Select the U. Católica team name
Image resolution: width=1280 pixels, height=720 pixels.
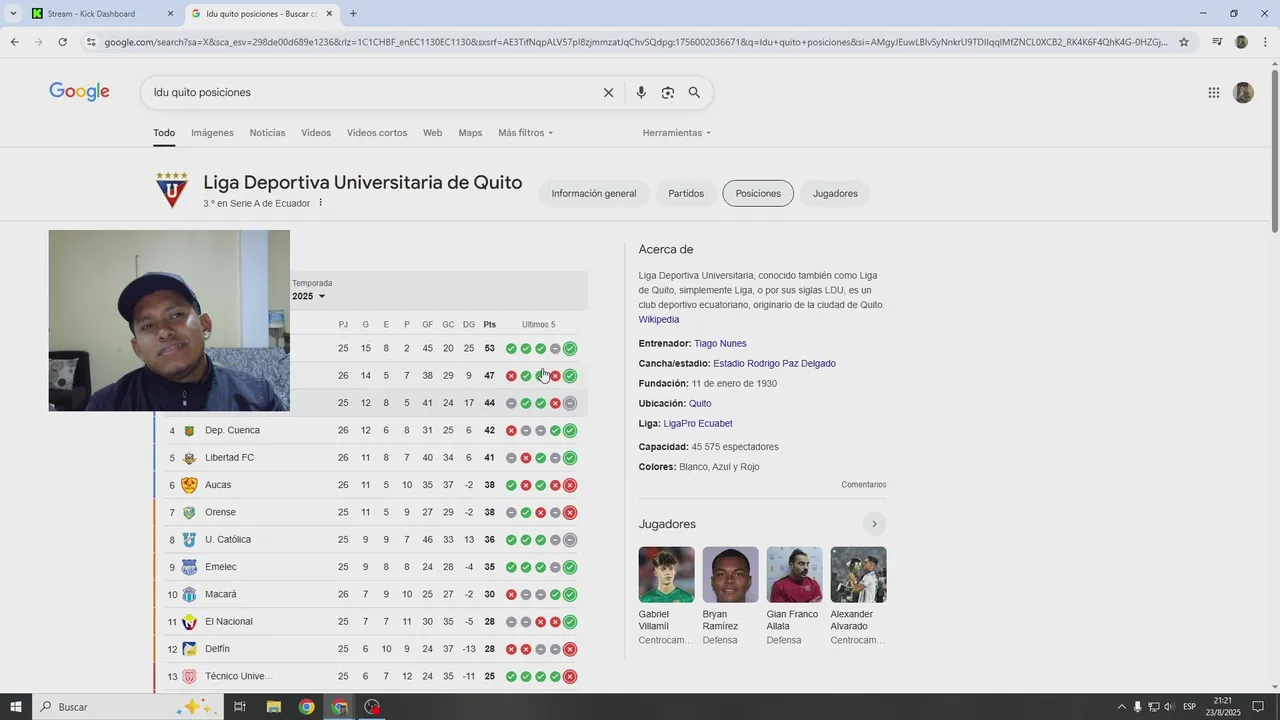tap(228, 540)
